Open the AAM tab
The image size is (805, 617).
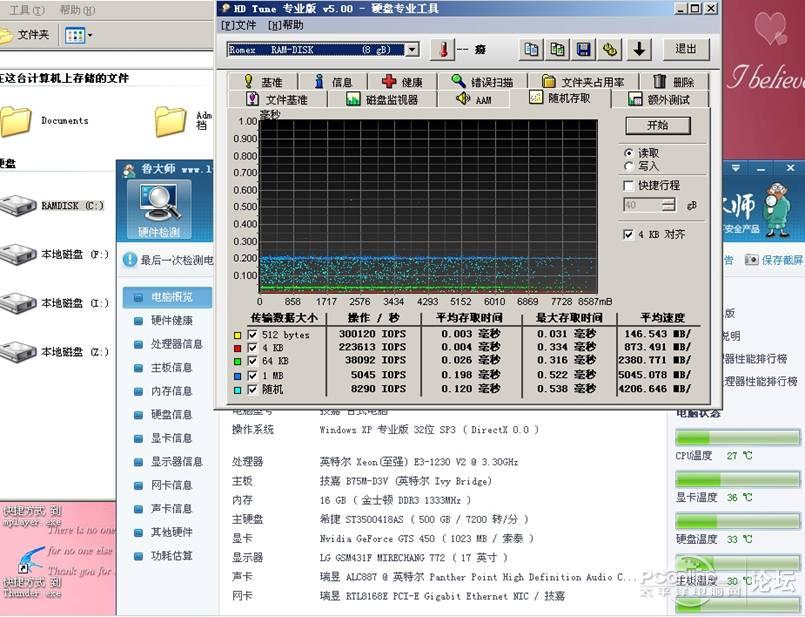pos(474,99)
